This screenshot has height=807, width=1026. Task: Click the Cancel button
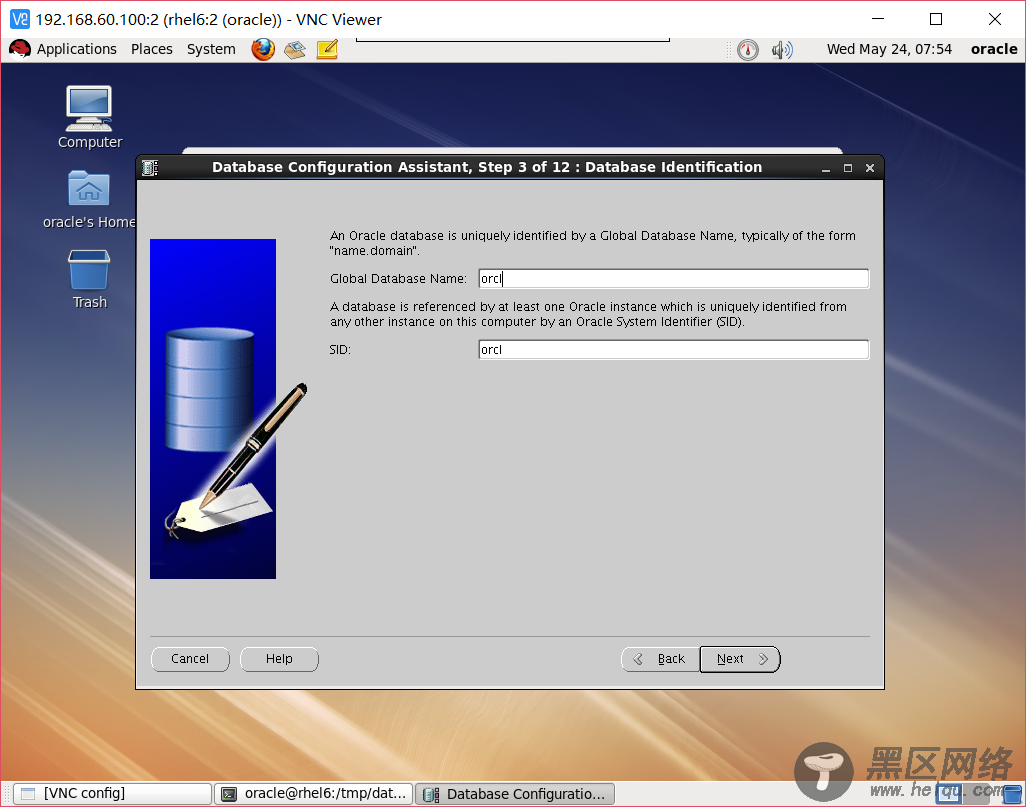(x=190, y=659)
